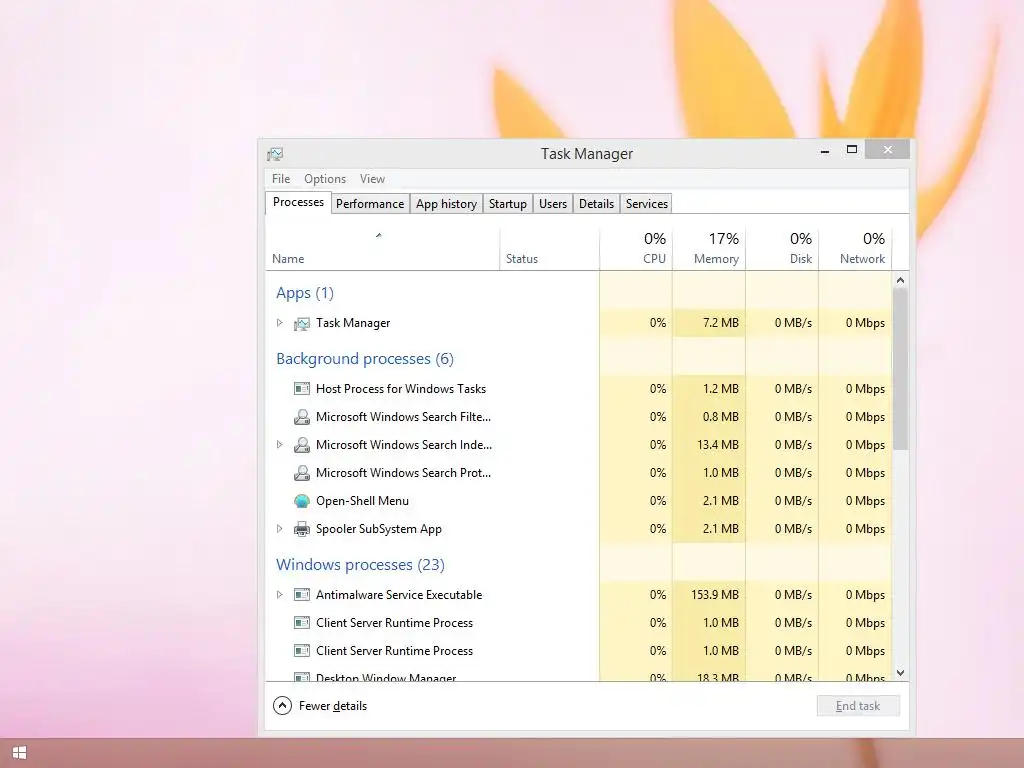
Task: Click the Fewer details label
Action: coord(333,706)
